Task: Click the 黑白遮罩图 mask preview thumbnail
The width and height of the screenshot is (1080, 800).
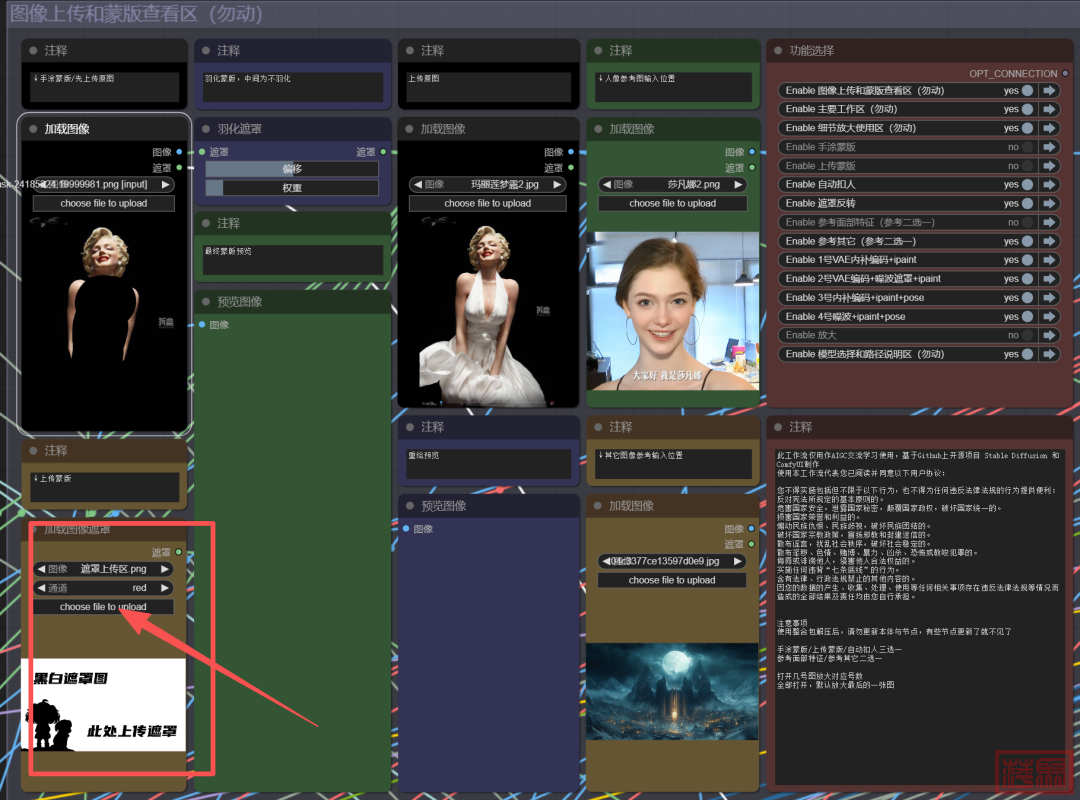Action: pyautogui.click(x=103, y=704)
